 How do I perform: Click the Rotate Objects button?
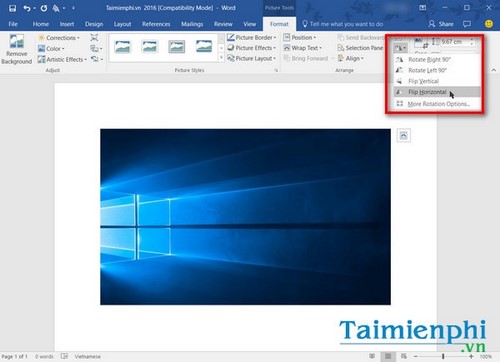[x=400, y=48]
